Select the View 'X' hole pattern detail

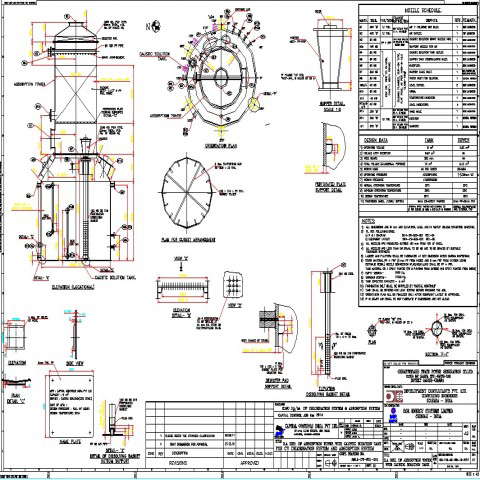tap(233, 285)
